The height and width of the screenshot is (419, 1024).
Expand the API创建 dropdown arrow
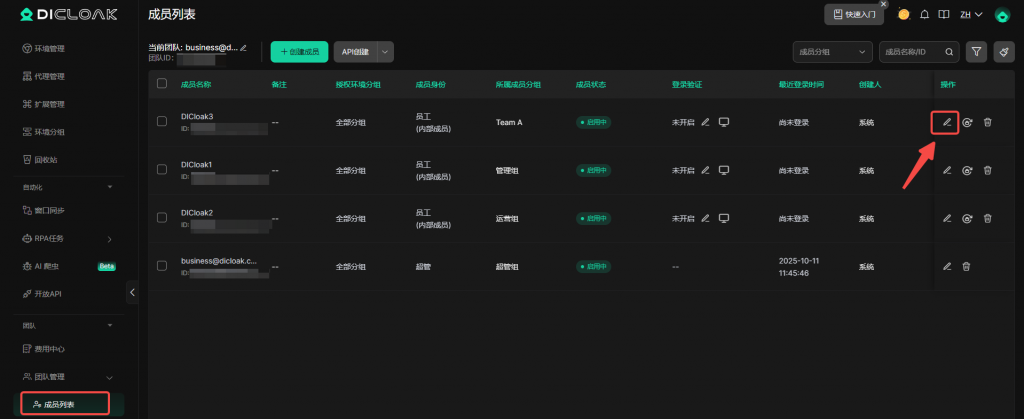coord(385,51)
